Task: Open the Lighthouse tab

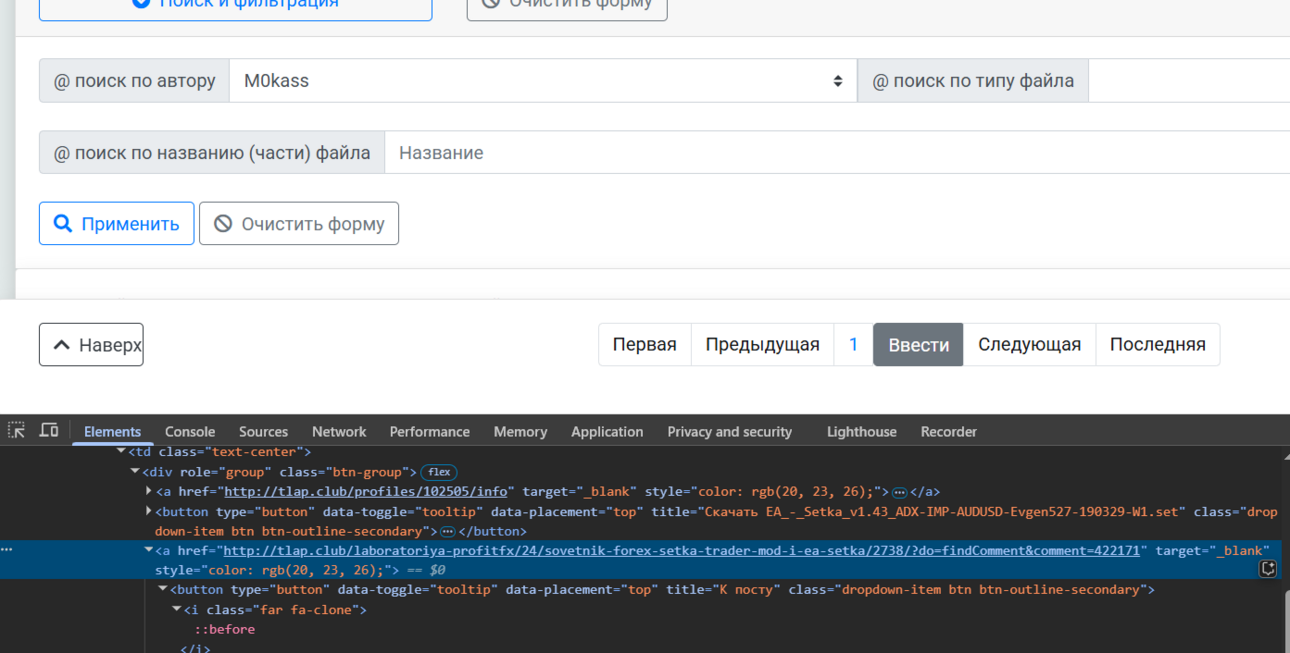Action: 862,432
